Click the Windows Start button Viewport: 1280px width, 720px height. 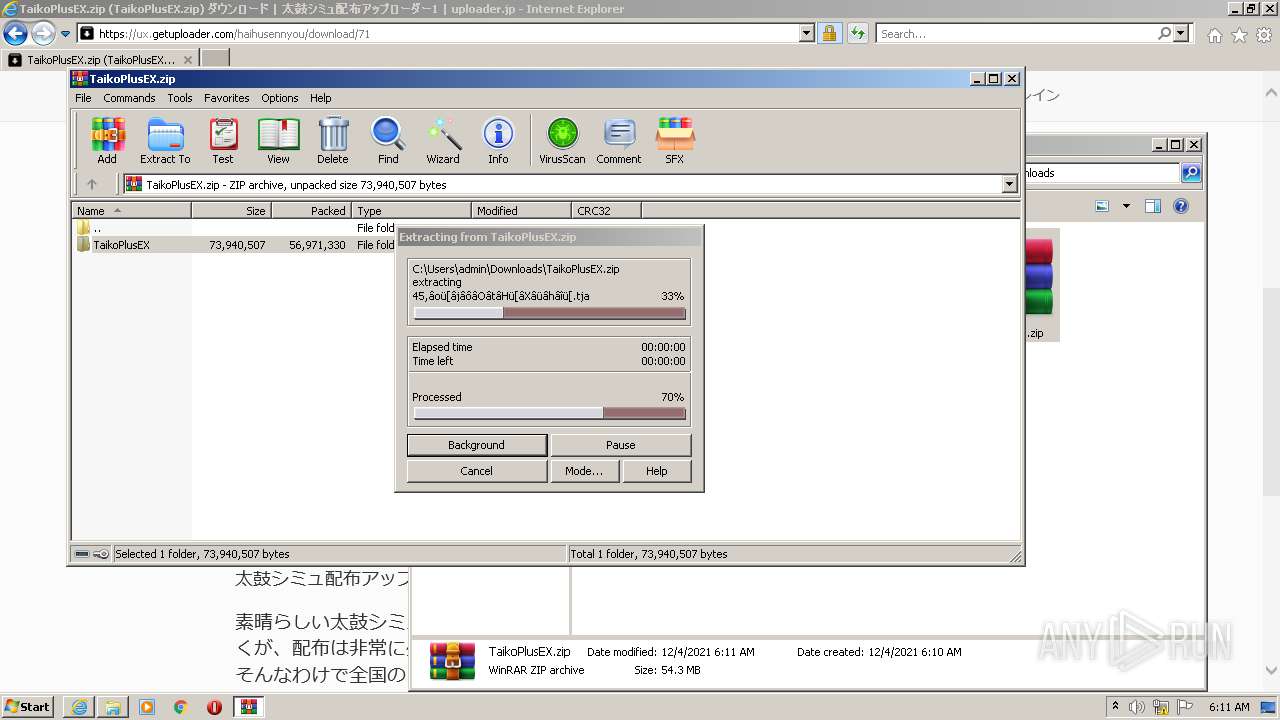click(28, 707)
